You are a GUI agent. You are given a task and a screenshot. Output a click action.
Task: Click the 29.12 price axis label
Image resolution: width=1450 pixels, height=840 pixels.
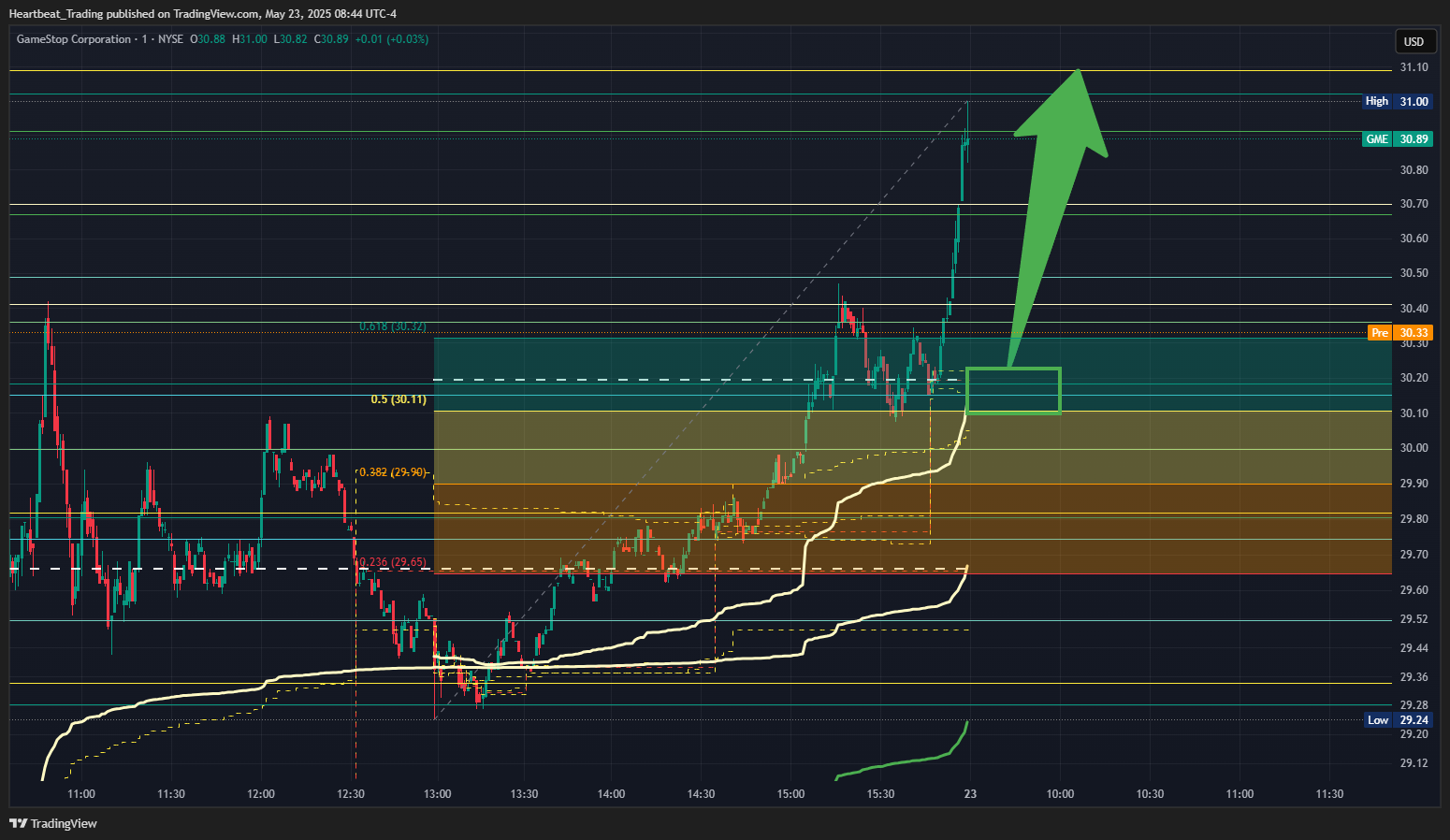1414,763
